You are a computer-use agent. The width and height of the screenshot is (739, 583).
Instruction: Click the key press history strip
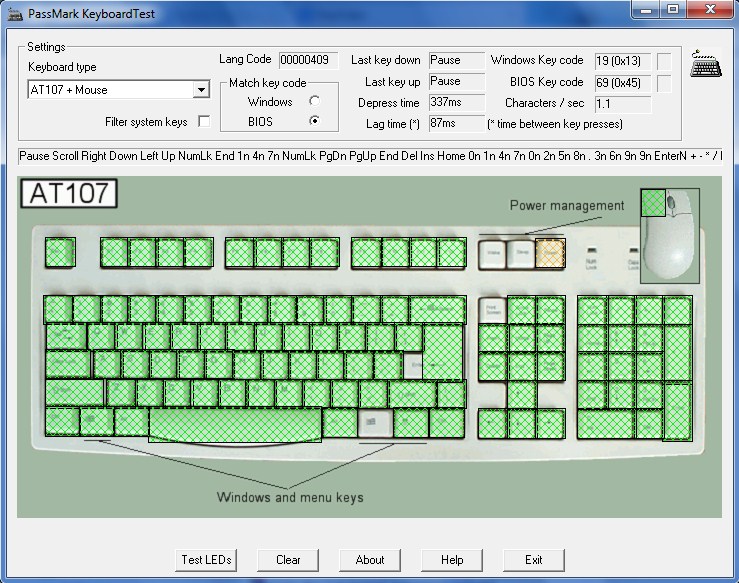(370, 156)
